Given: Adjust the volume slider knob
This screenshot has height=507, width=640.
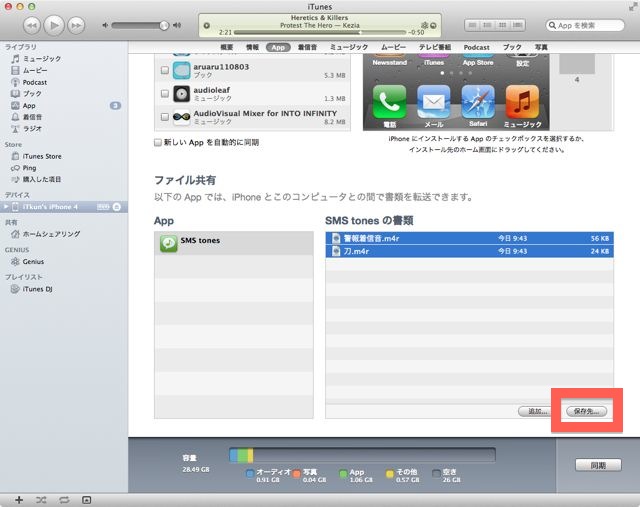Looking at the screenshot, I should (x=164, y=26).
